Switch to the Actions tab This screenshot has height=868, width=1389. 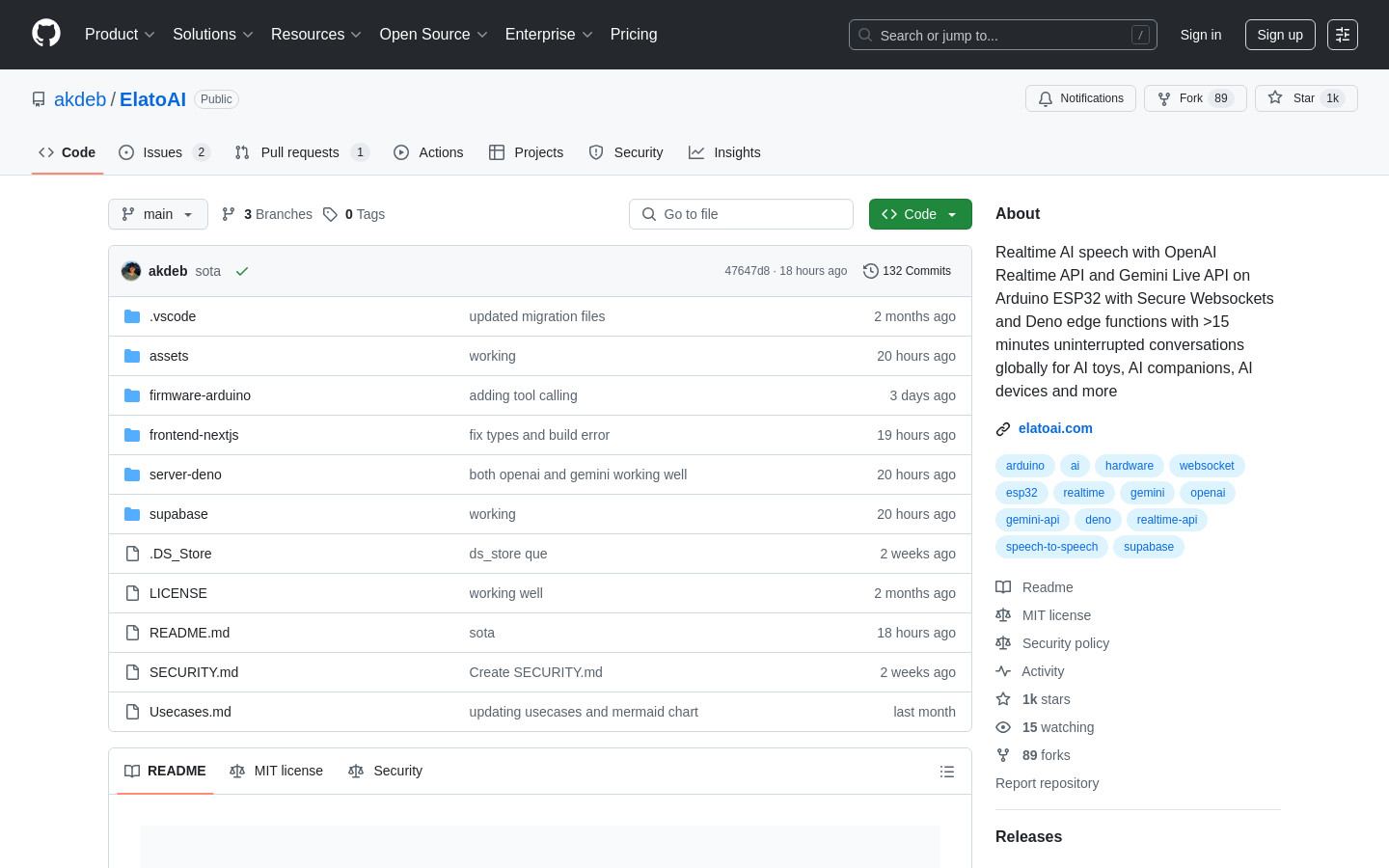click(x=428, y=152)
